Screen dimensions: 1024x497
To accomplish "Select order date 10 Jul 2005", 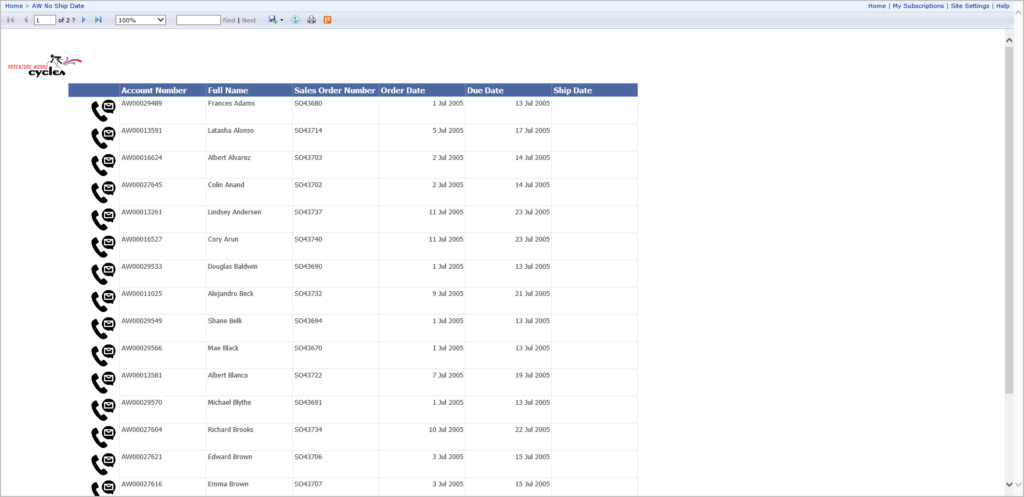I will [446, 430].
